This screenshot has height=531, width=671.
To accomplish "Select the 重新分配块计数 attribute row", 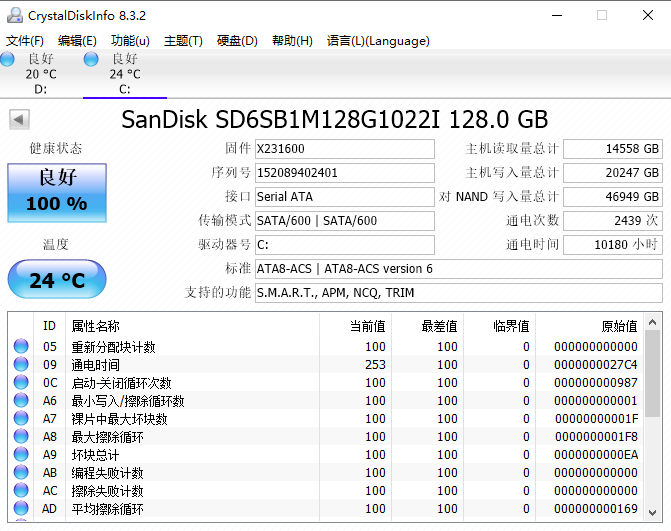I will (x=326, y=346).
